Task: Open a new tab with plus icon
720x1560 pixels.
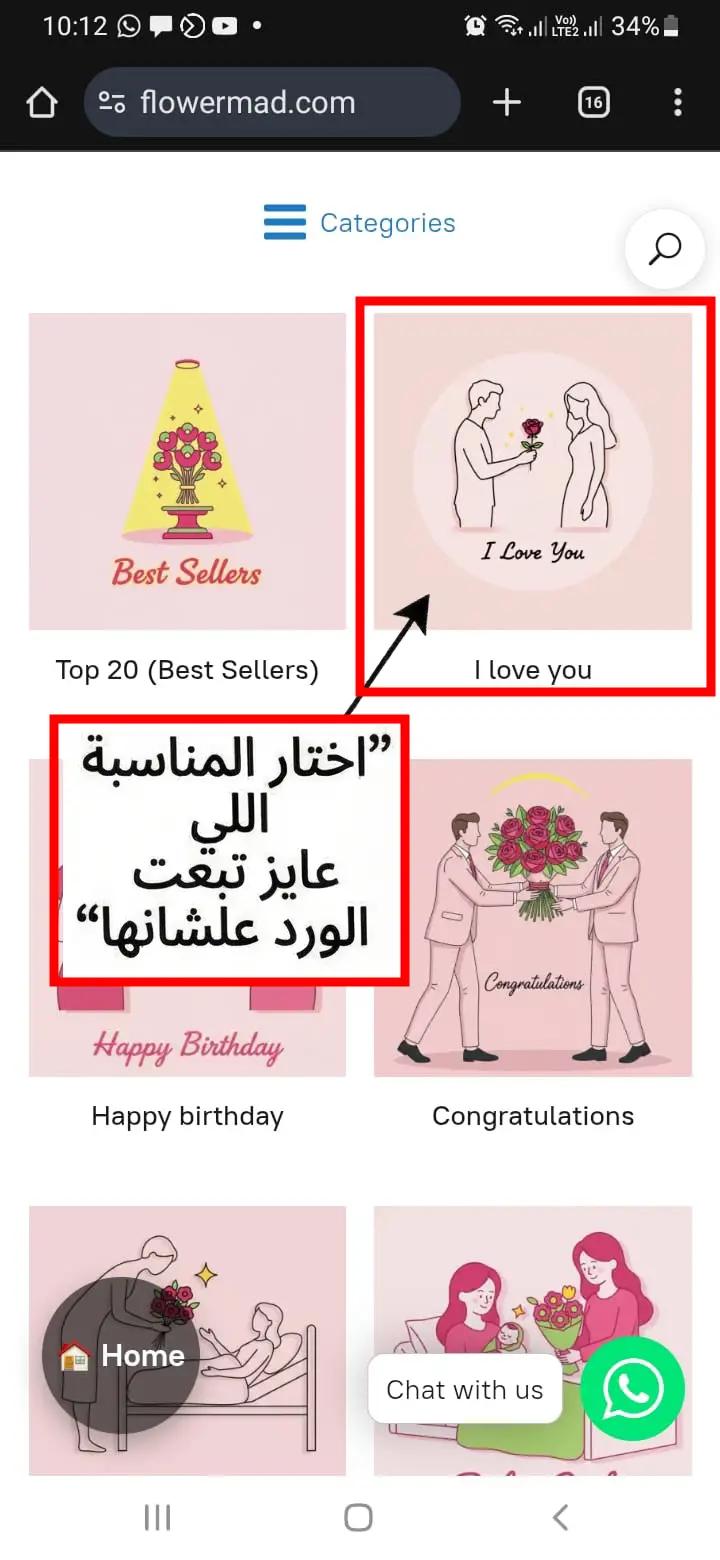Action: click(507, 102)
